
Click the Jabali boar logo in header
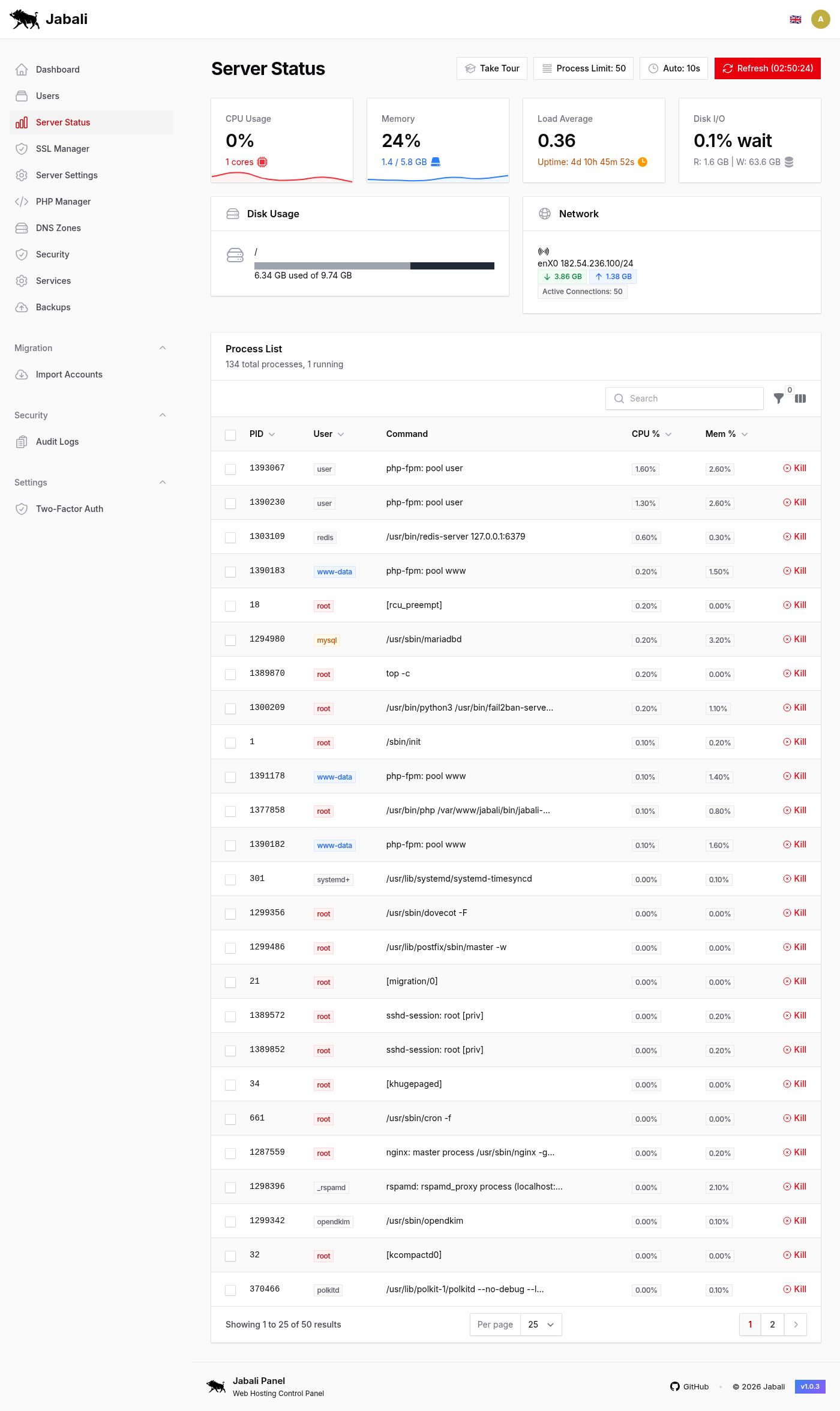(x=25, y=19)
